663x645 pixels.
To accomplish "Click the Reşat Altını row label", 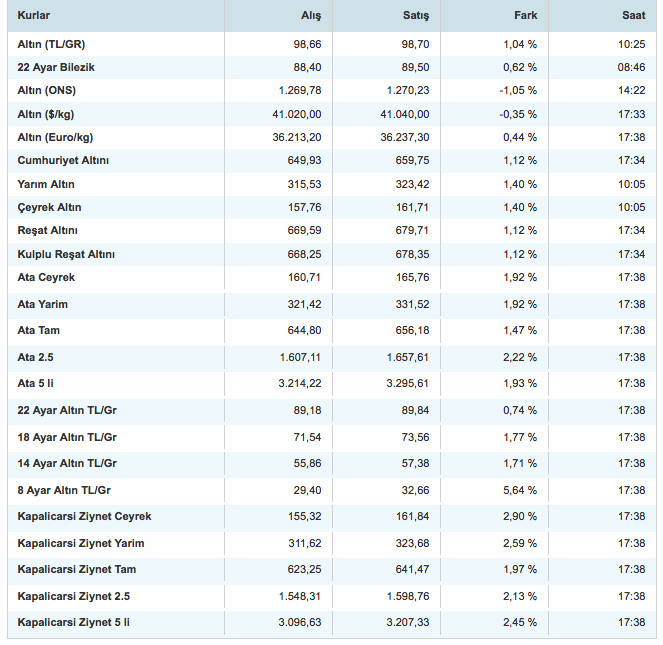I will (47, 231).
